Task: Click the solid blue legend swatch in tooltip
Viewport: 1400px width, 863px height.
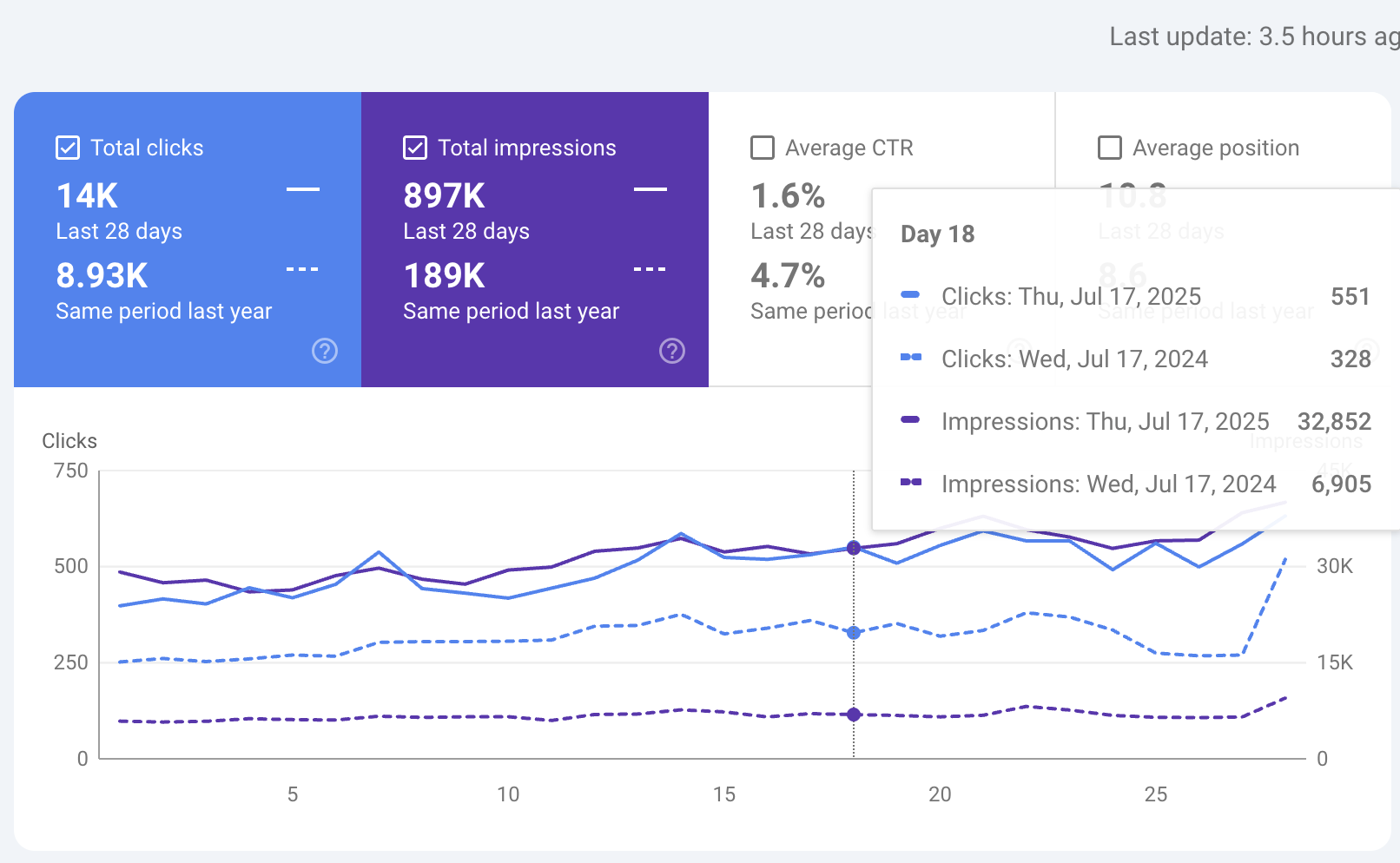Action: [910, 295]
